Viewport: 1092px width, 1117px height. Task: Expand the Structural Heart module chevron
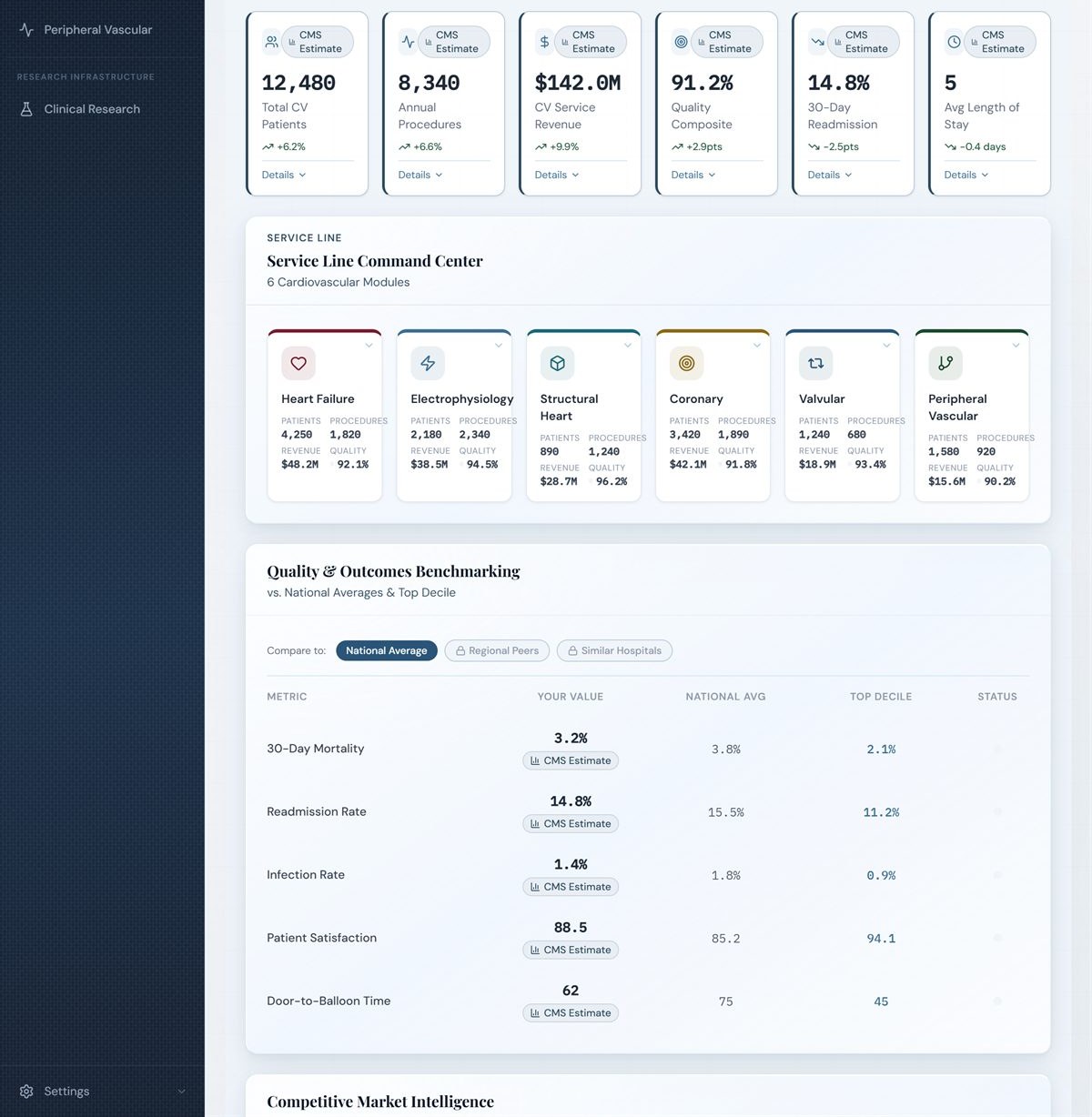point(628,346)
